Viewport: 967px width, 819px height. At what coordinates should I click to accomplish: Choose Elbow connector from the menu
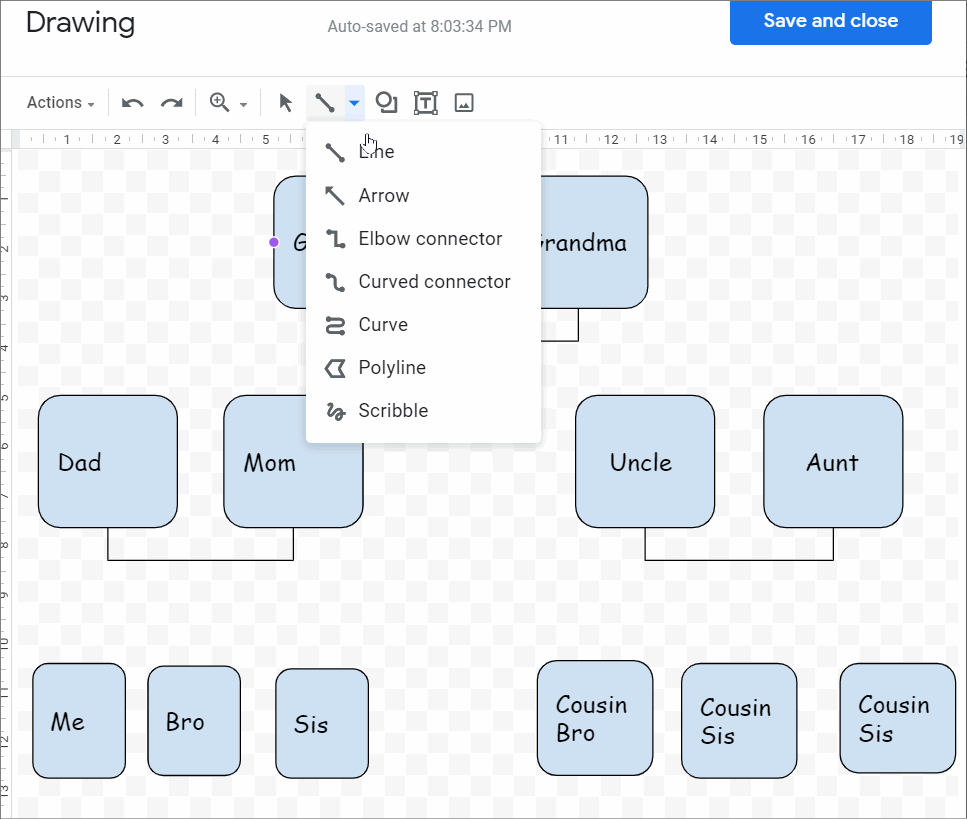click(x=430, y=238)
